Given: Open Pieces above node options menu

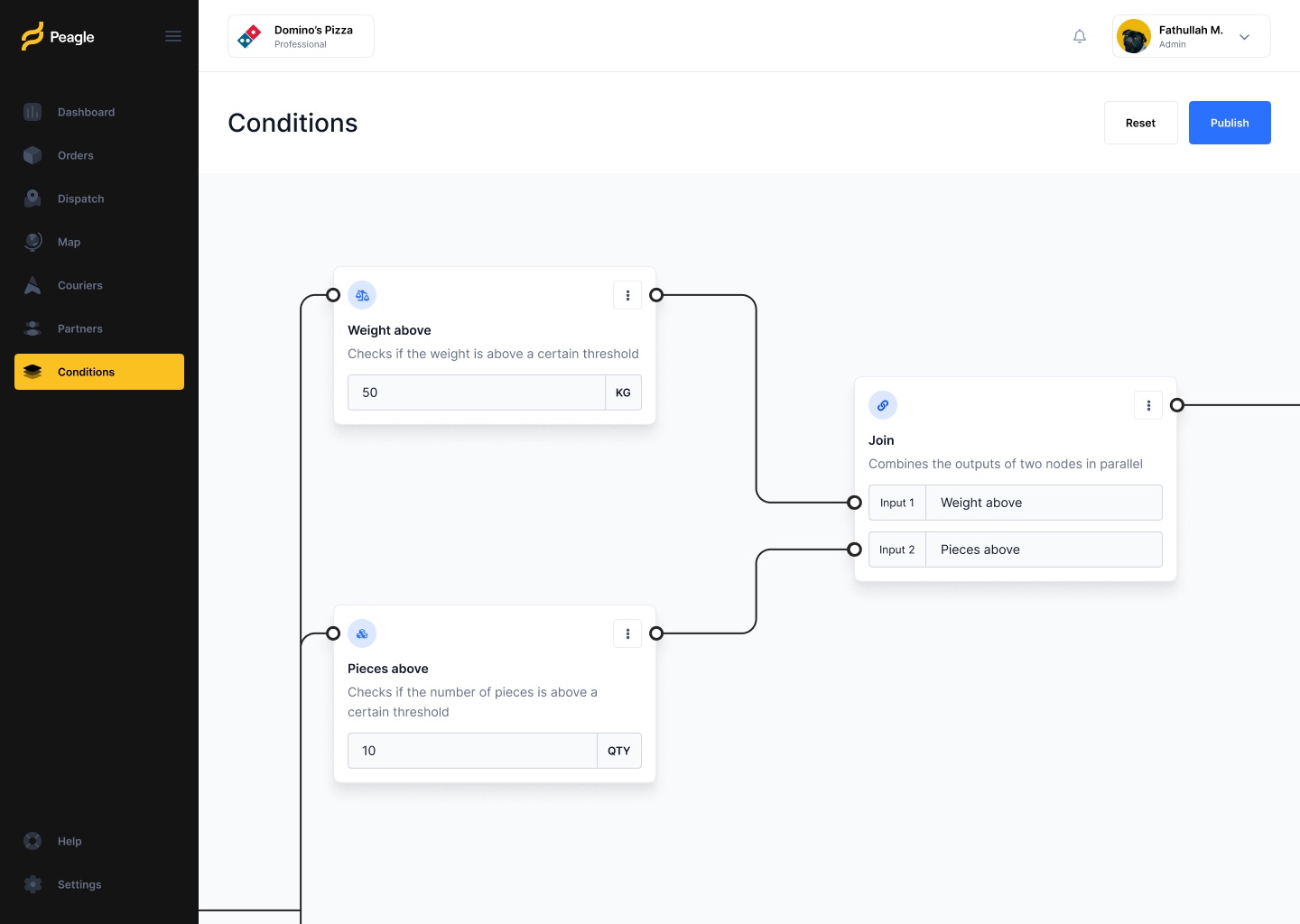Looking at the screenshot, I should point(627,633).
